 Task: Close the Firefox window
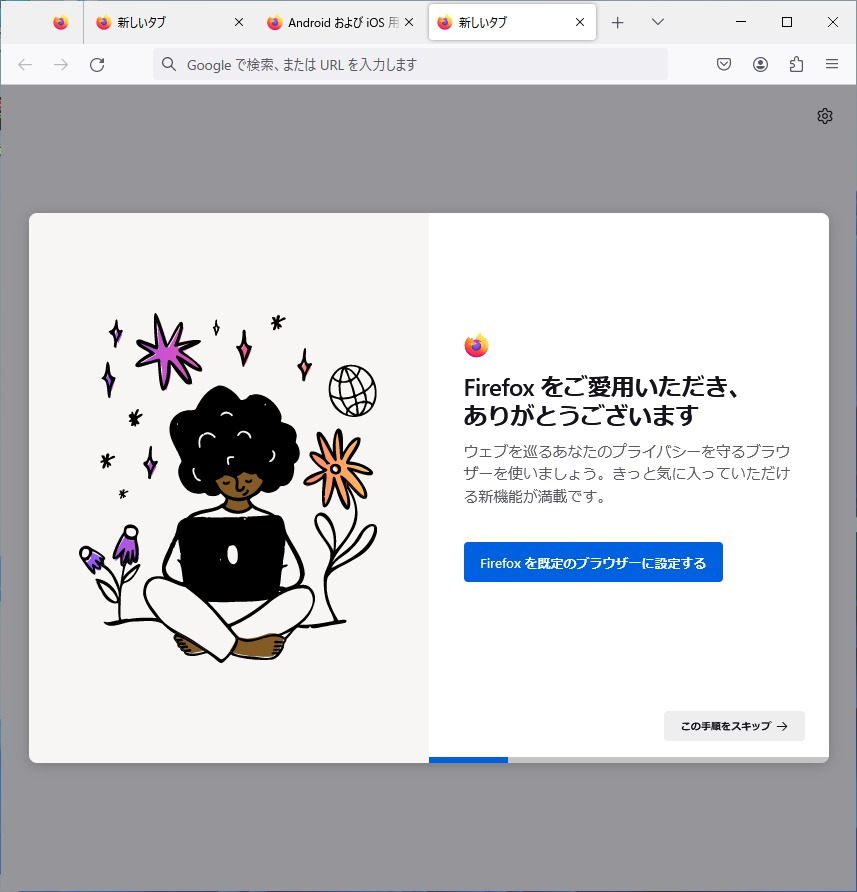click(x=833, y=22)
